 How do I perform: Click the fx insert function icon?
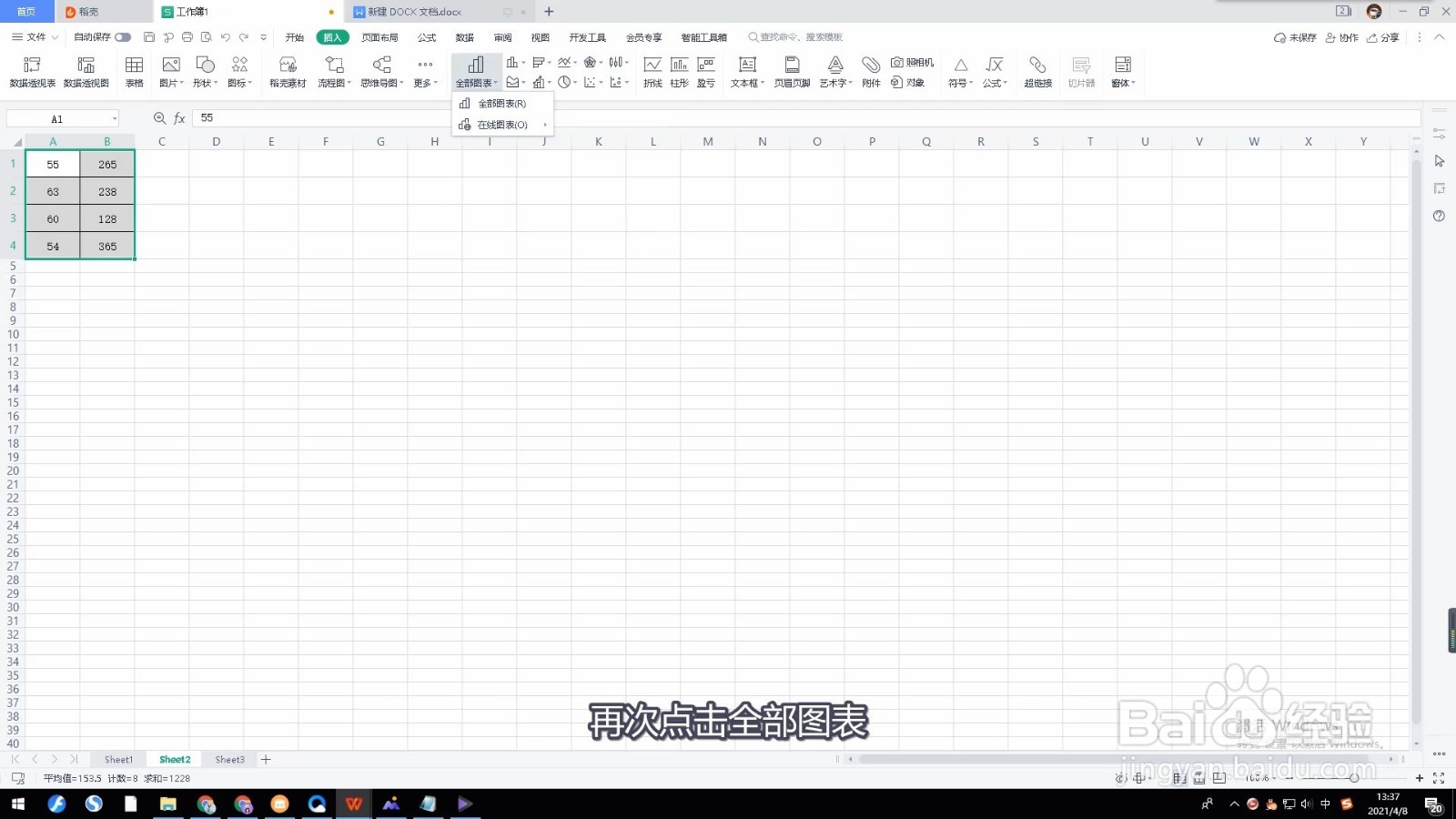[x=180, y=118]
